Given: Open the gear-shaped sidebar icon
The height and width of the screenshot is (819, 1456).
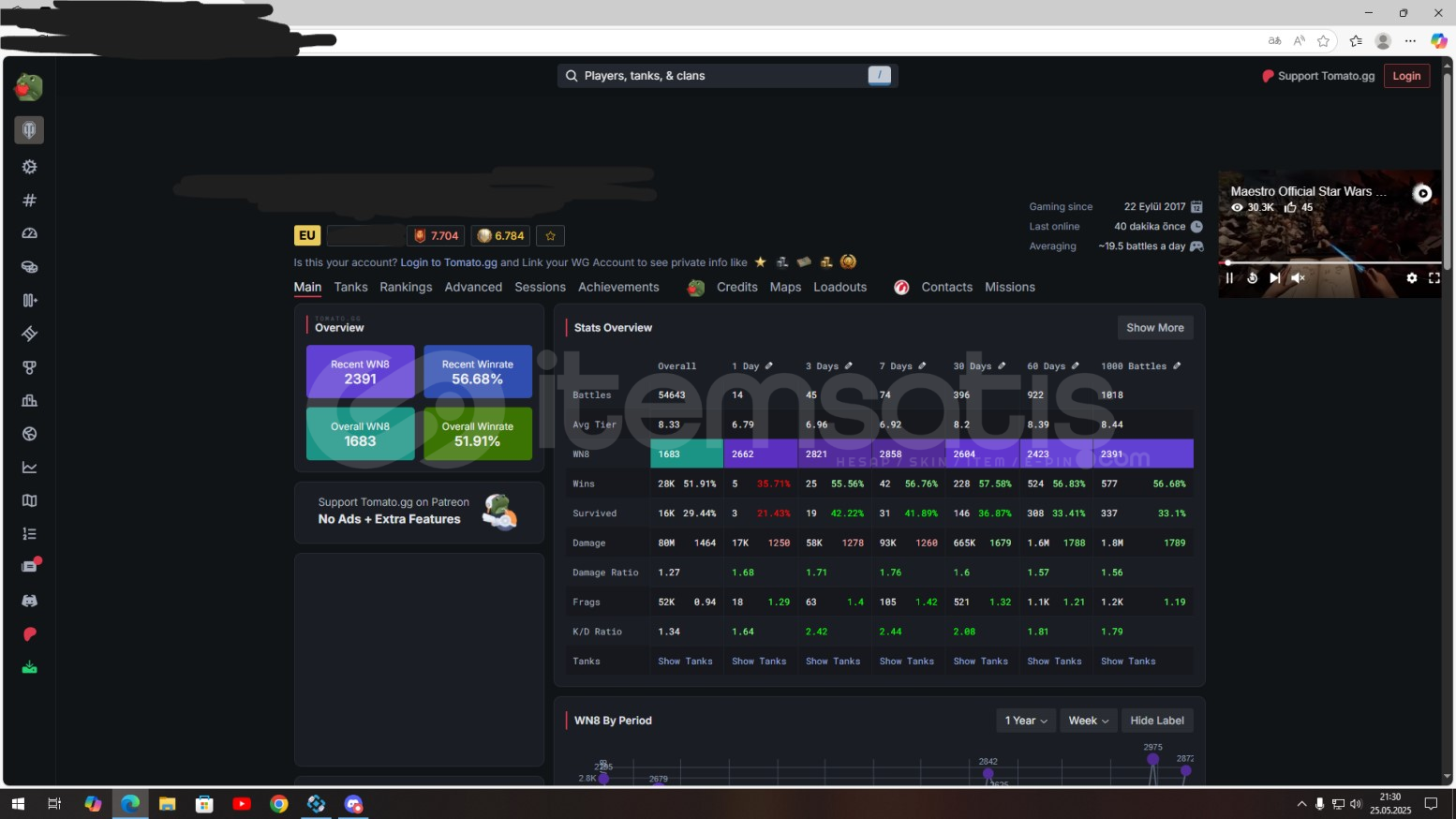Looking at the screenshot, I should click(x=29, y=167).
